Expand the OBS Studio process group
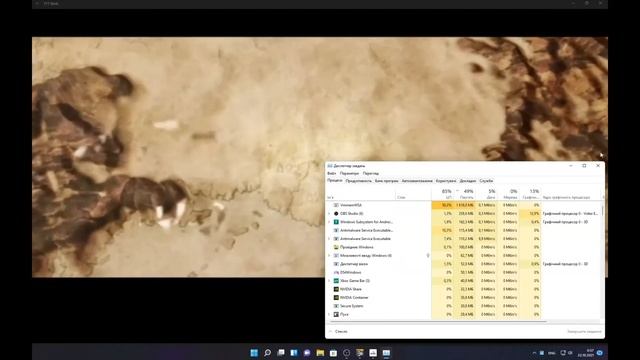 click(329, 213)
